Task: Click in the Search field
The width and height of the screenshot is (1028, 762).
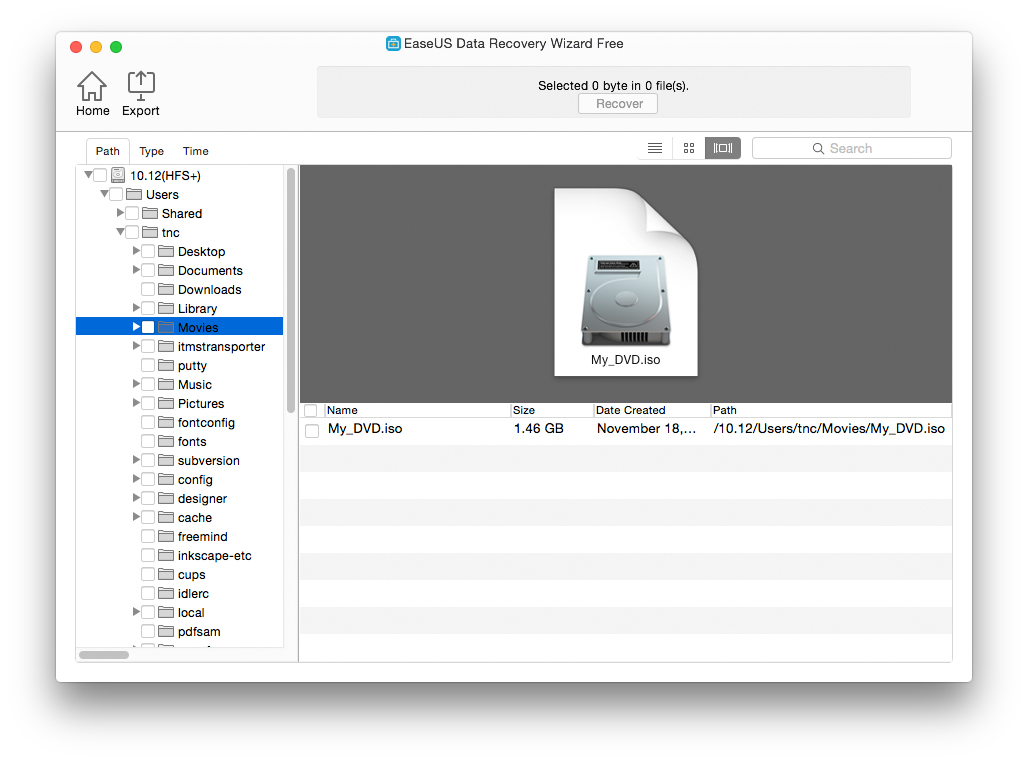Action: pos(852,148)
